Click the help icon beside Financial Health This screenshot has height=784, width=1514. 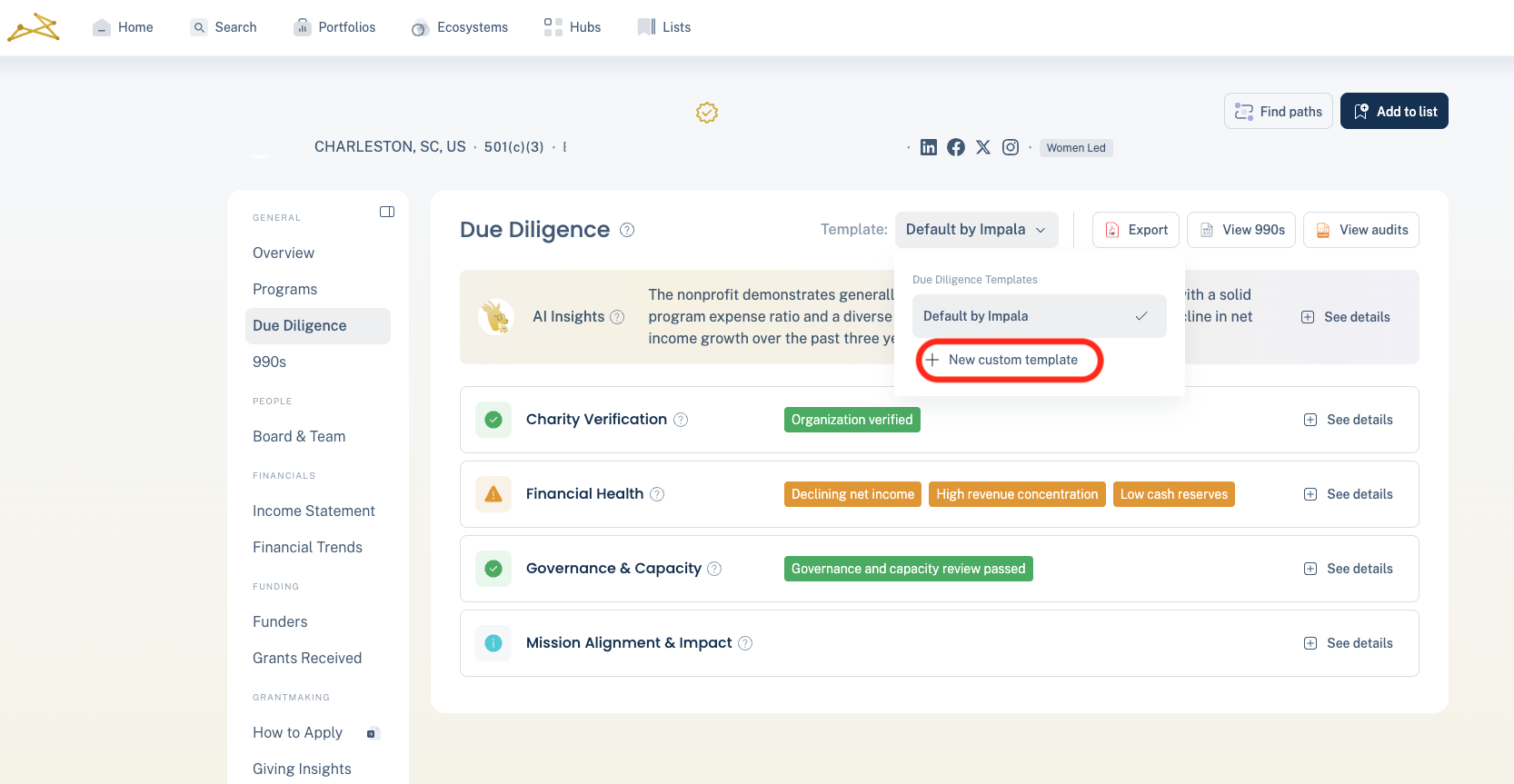(x=657, y=494)
